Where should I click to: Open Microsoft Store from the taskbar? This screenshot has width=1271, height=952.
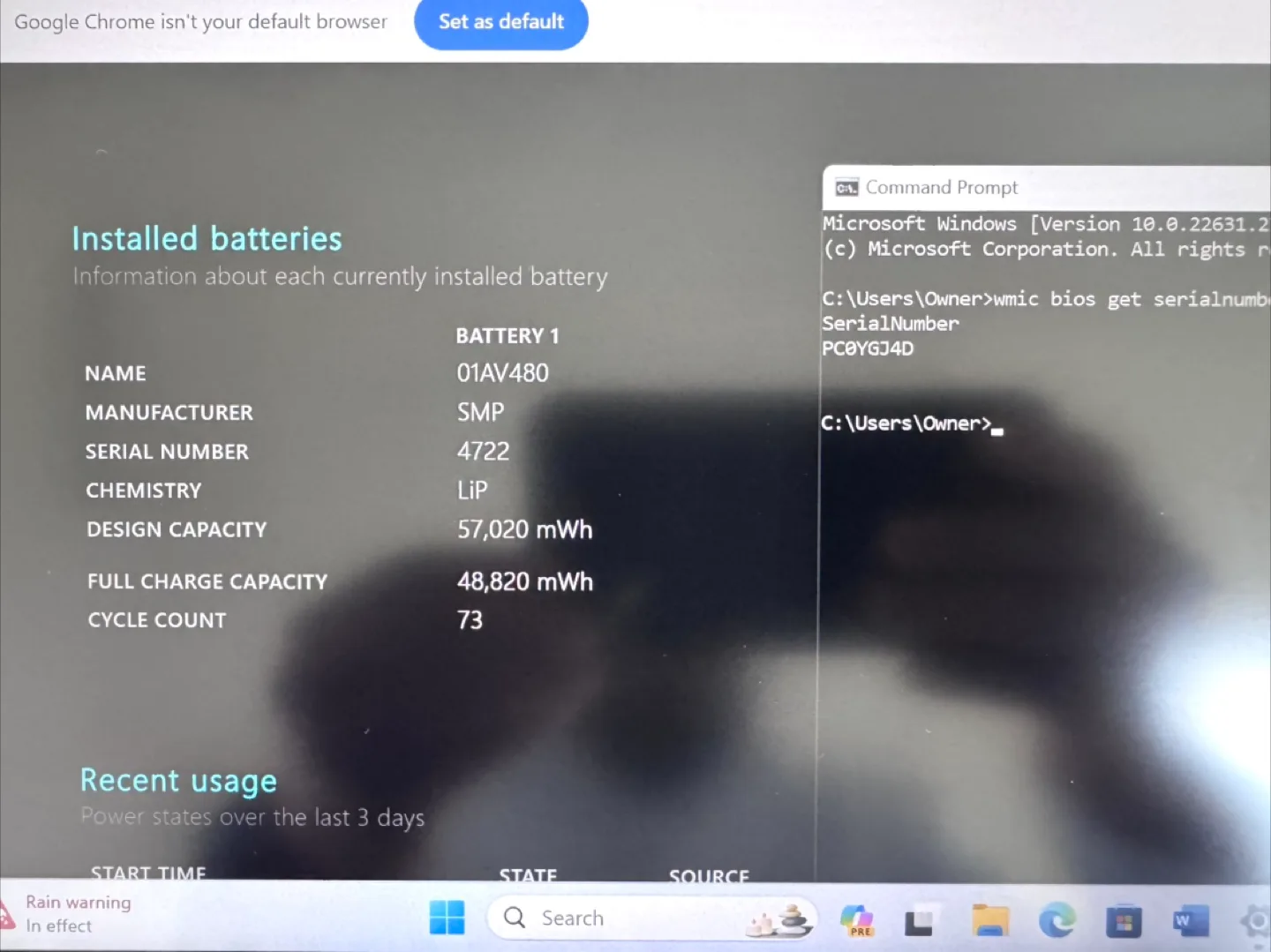pyautogui.click(x=1124, y=922)
